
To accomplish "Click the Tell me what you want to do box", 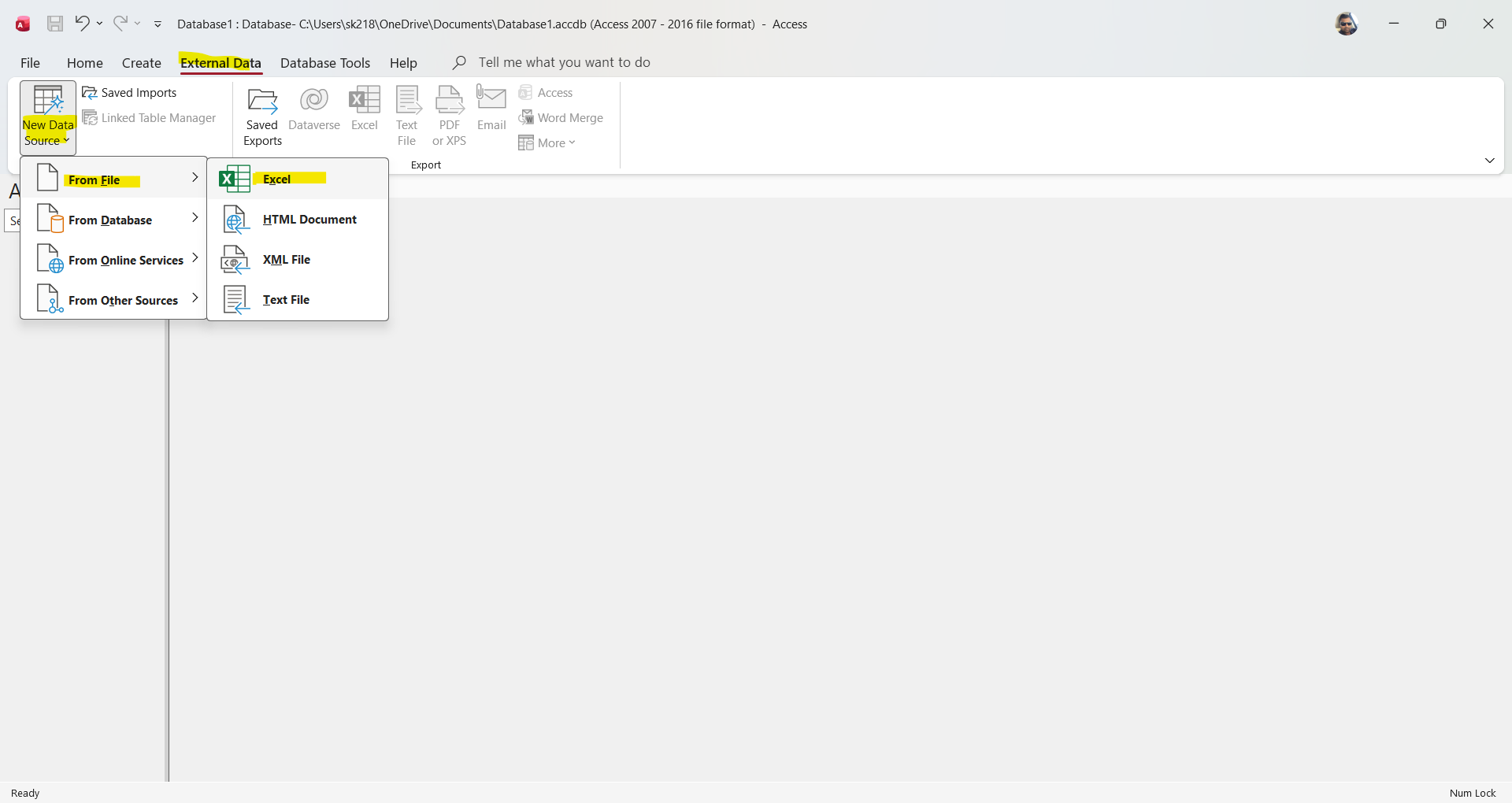I will pyautogui.click(x=564, y=62).
